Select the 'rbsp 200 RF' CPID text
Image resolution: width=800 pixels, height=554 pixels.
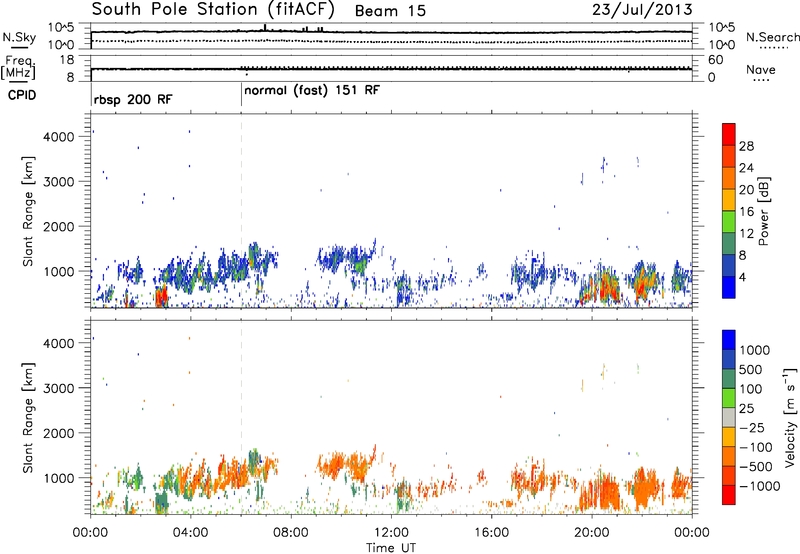tap(133, 99)
